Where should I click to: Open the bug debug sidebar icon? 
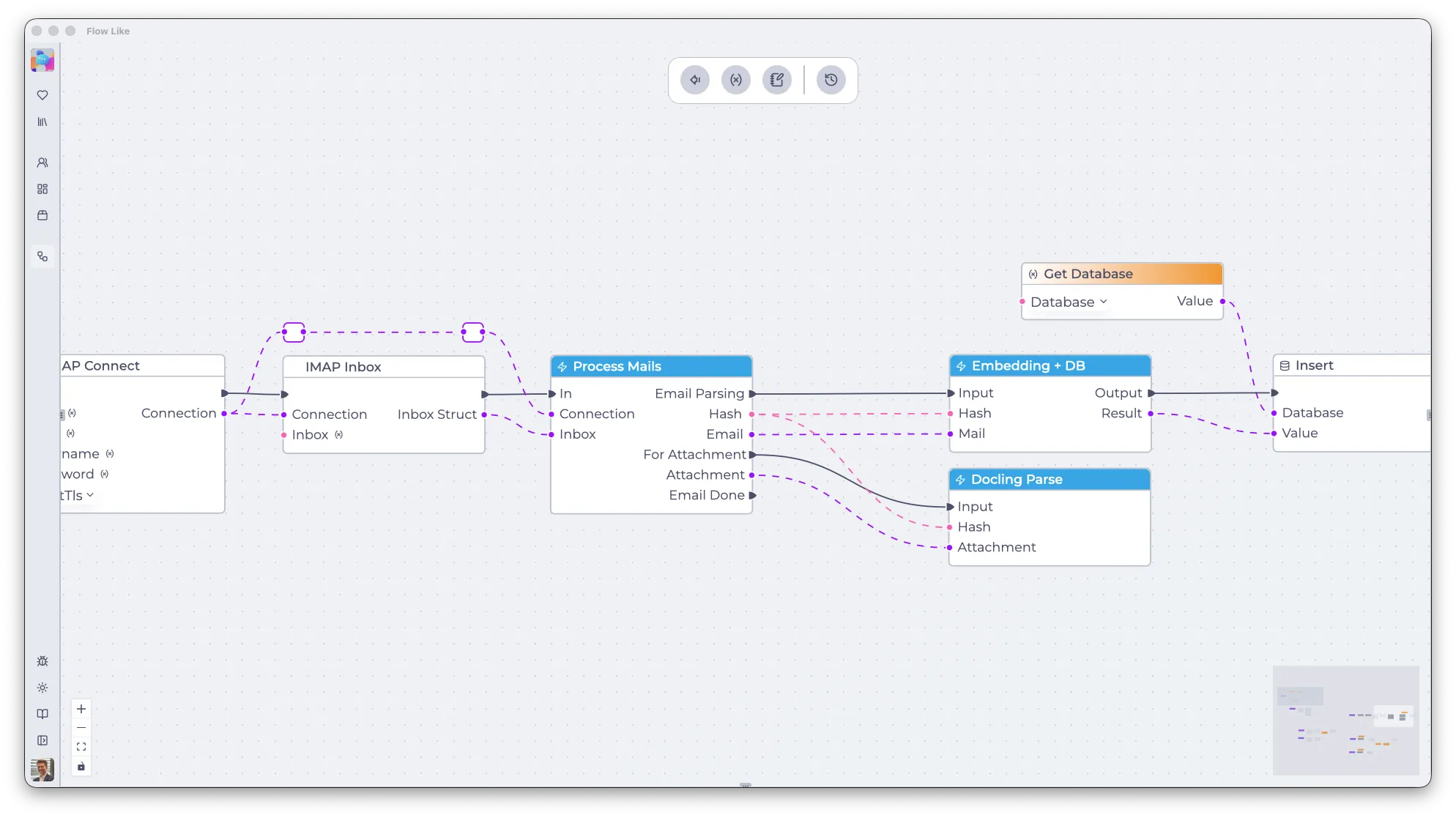[42, 661]
